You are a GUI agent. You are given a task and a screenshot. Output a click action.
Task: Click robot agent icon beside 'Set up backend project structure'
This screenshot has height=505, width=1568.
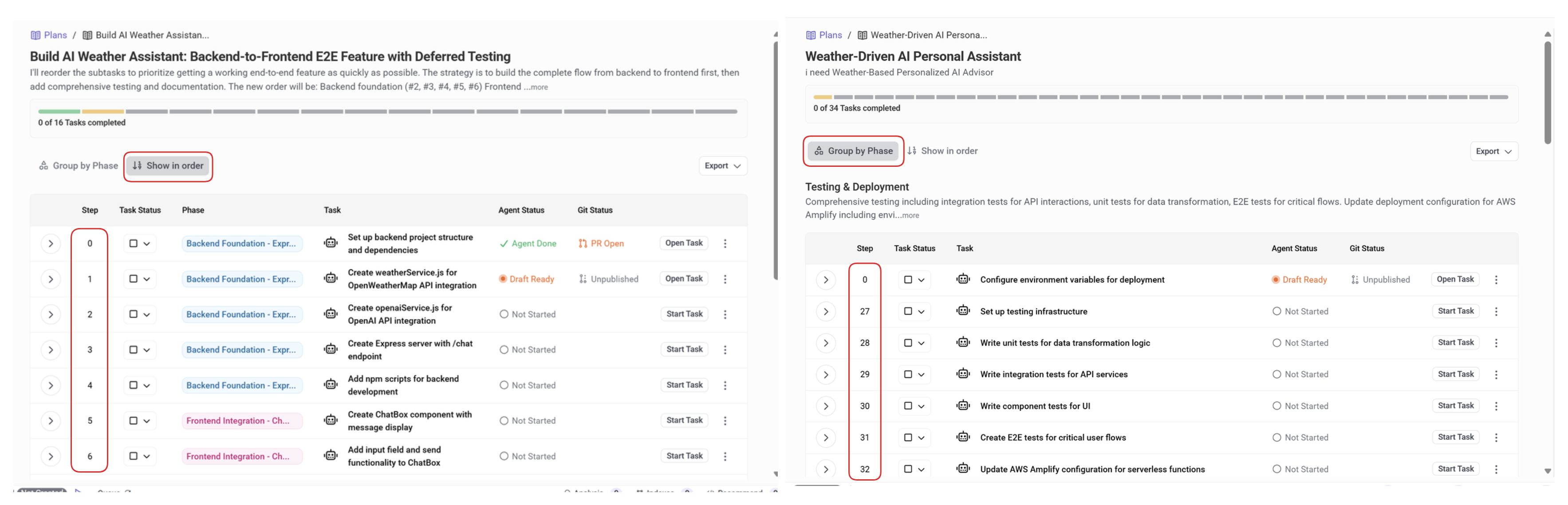[331, 243]
